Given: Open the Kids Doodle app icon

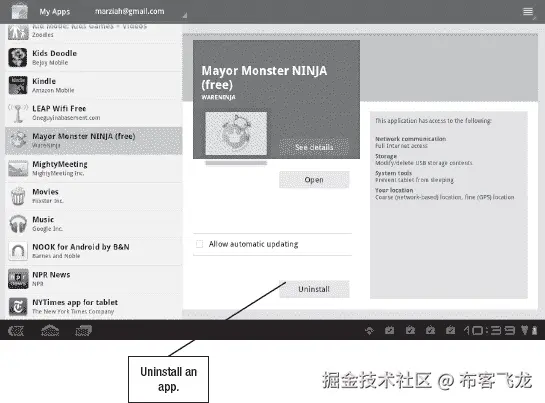Looking at the screenshot, I should (18, 57).
